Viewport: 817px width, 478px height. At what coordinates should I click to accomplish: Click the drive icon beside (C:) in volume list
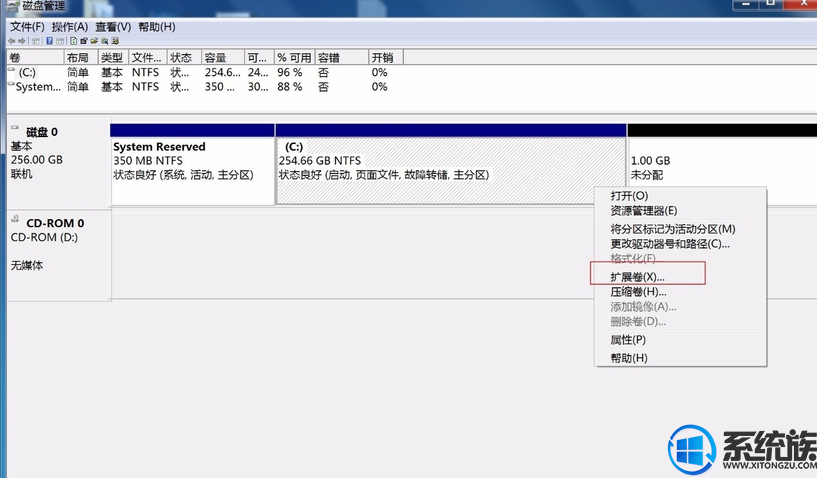pyautogui.click(x=11, y=69)
